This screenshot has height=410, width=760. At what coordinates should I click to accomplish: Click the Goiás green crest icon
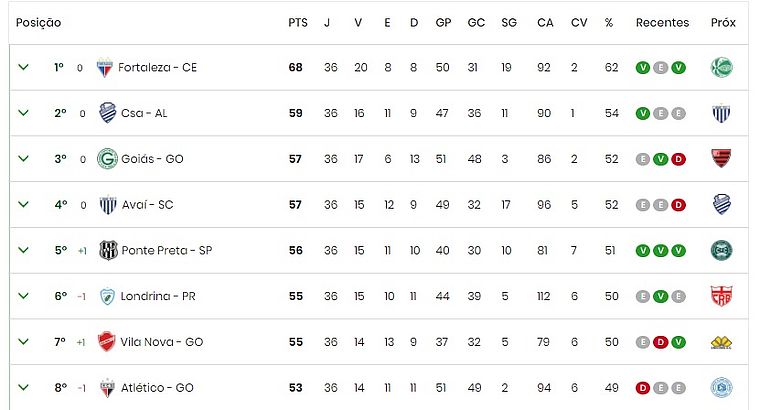click(x=107, y=159)
